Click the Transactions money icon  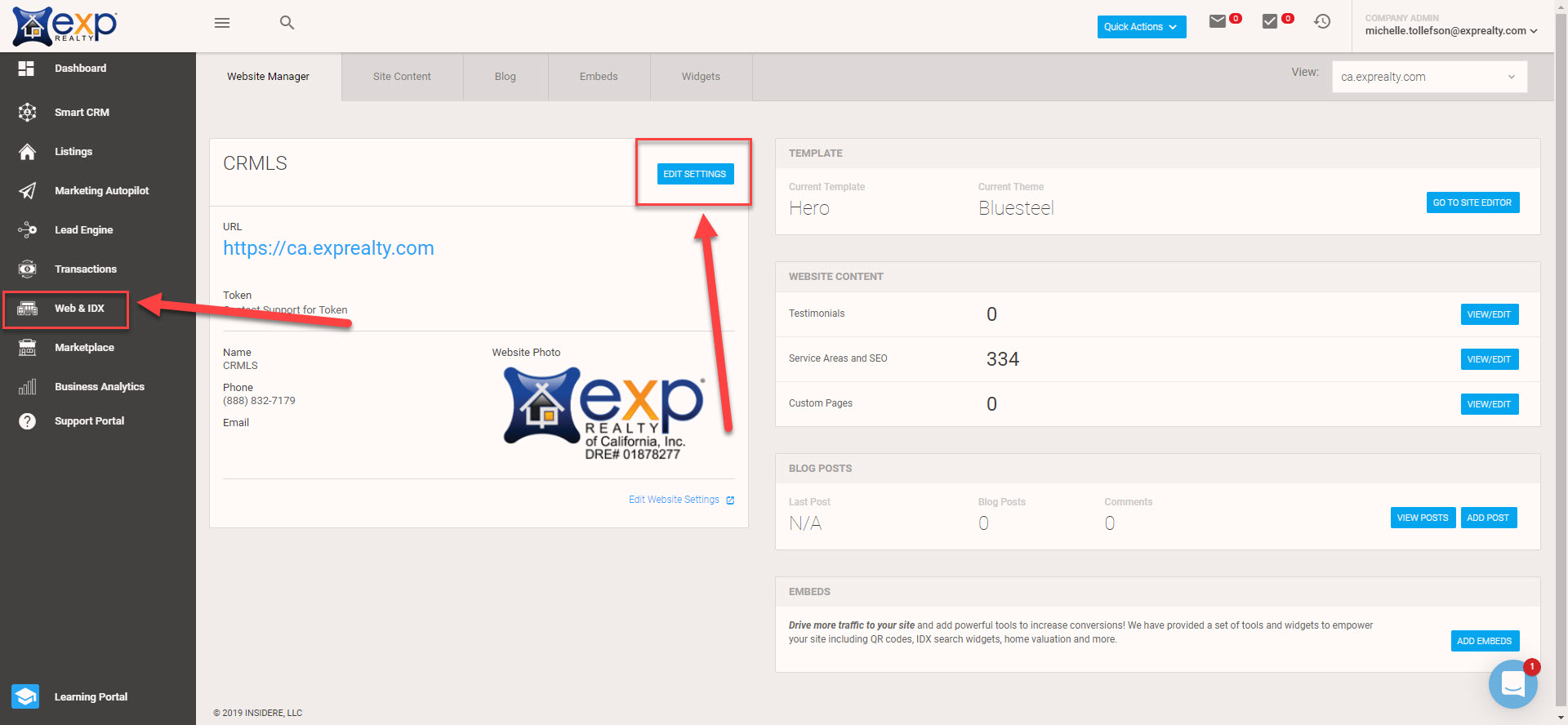[27, 269]
